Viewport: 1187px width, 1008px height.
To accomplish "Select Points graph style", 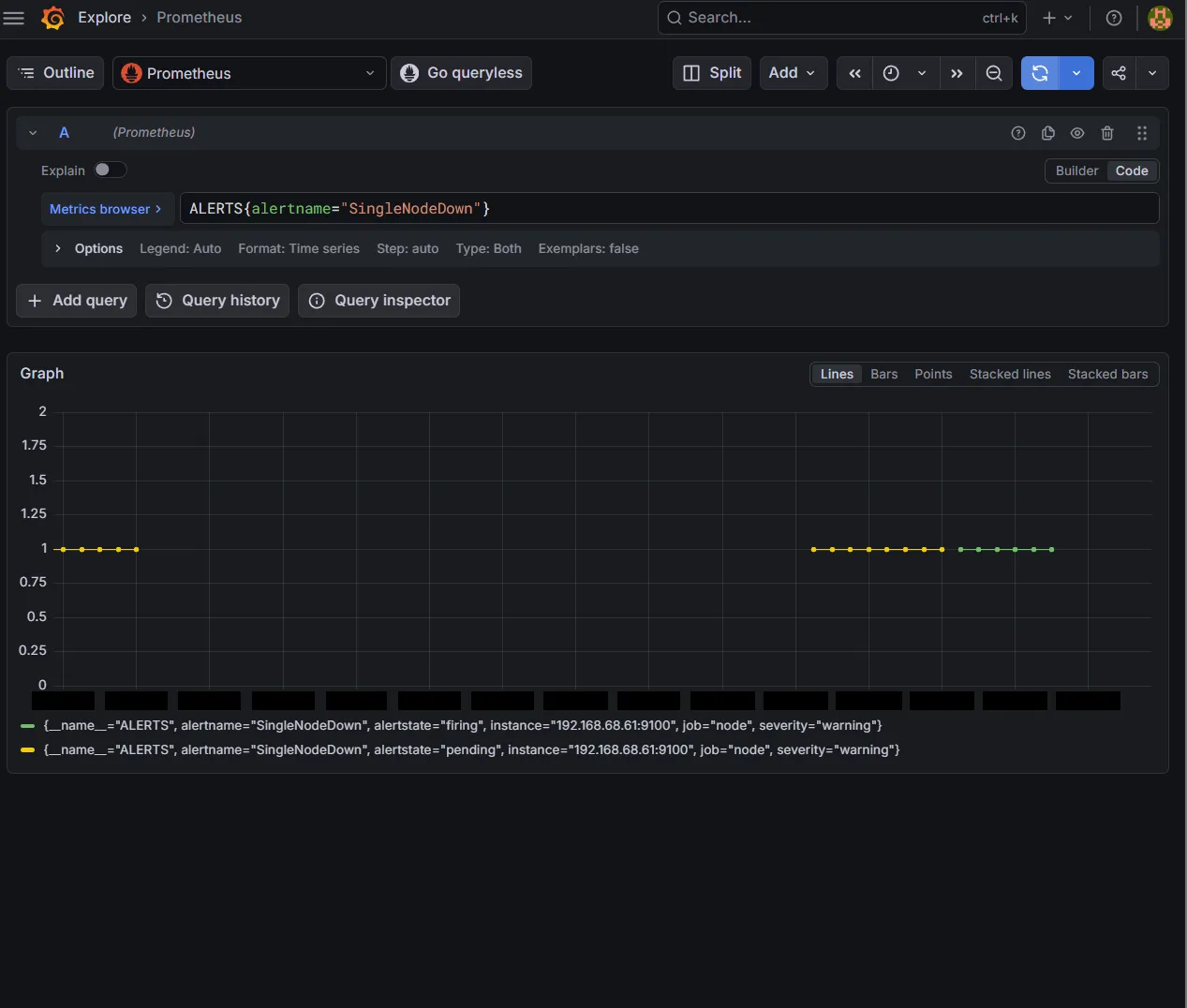I will click(933, 374).
